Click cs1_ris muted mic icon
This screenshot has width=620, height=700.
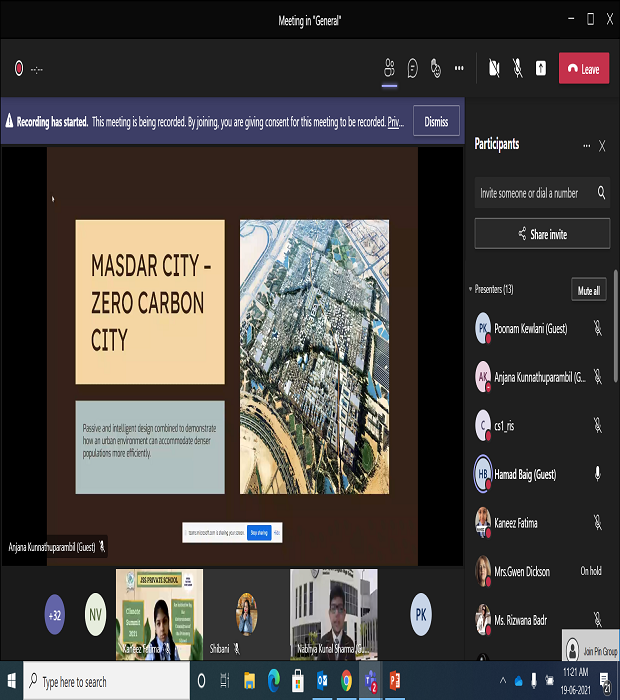598,425
